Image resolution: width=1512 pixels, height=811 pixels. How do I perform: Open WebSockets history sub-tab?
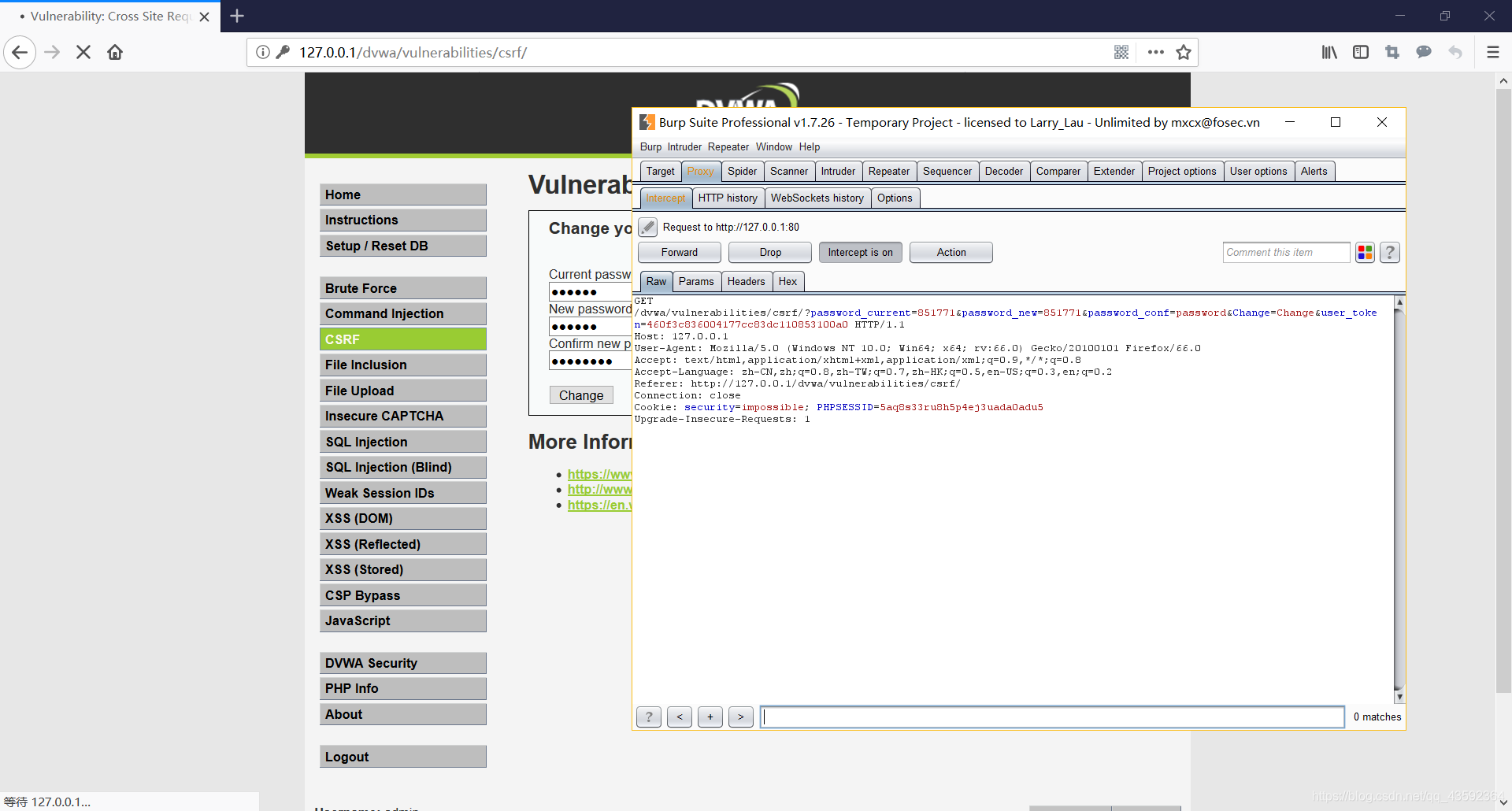pyautogui.click(x=817, y=198)
